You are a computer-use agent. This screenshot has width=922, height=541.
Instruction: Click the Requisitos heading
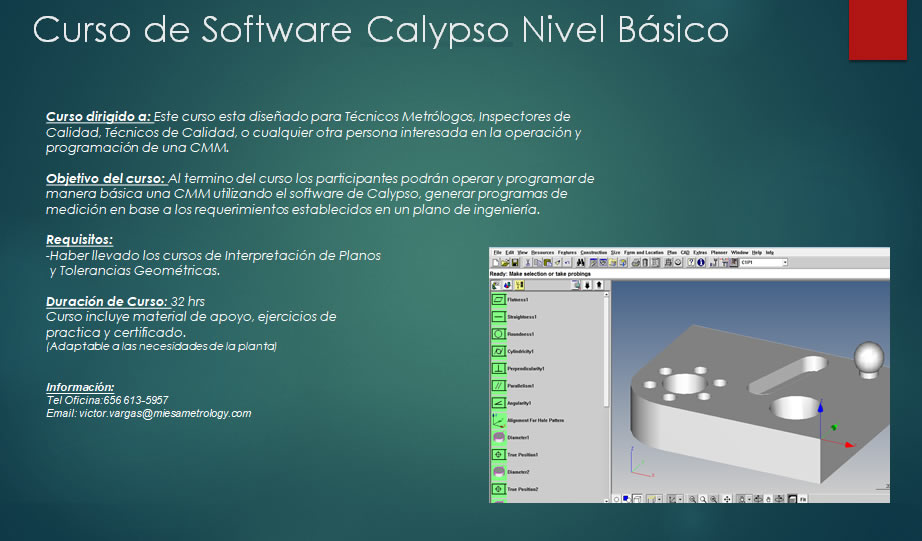[79, 239]
